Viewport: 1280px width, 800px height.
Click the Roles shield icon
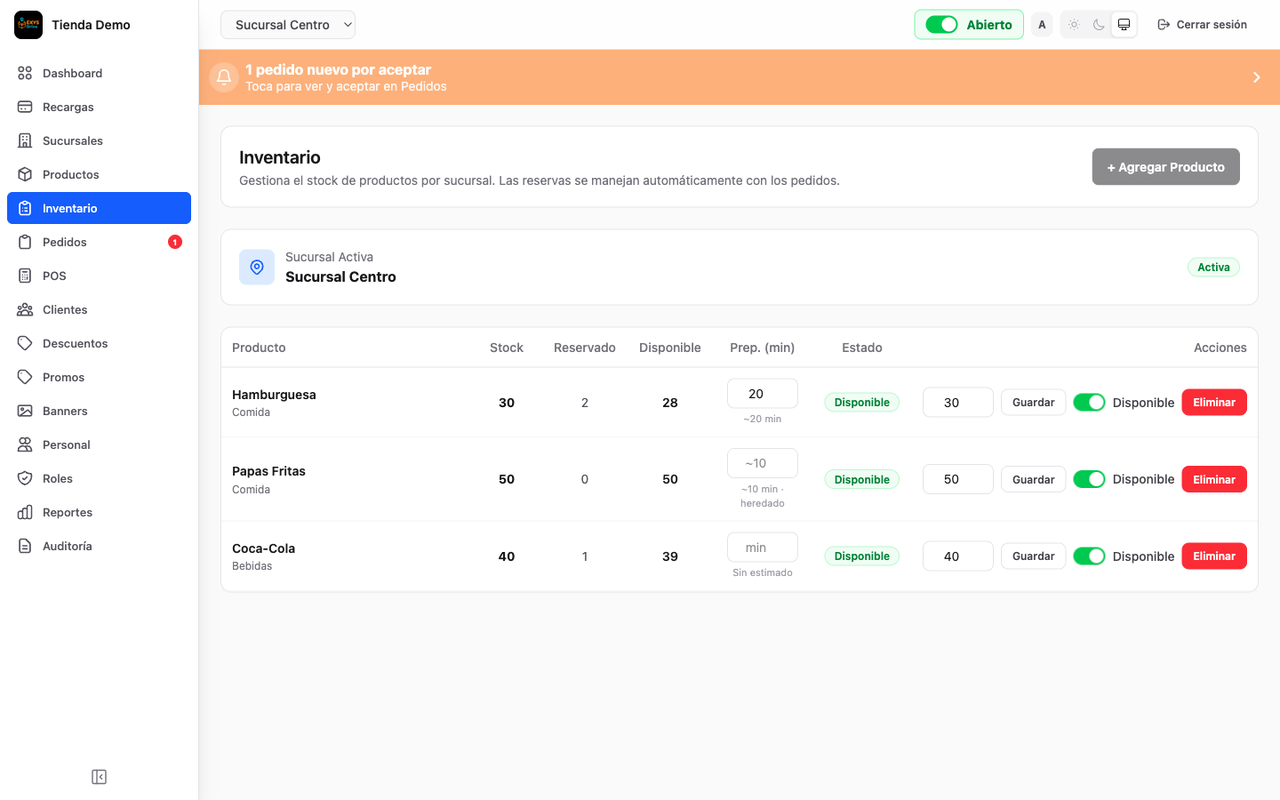point(25,478)
